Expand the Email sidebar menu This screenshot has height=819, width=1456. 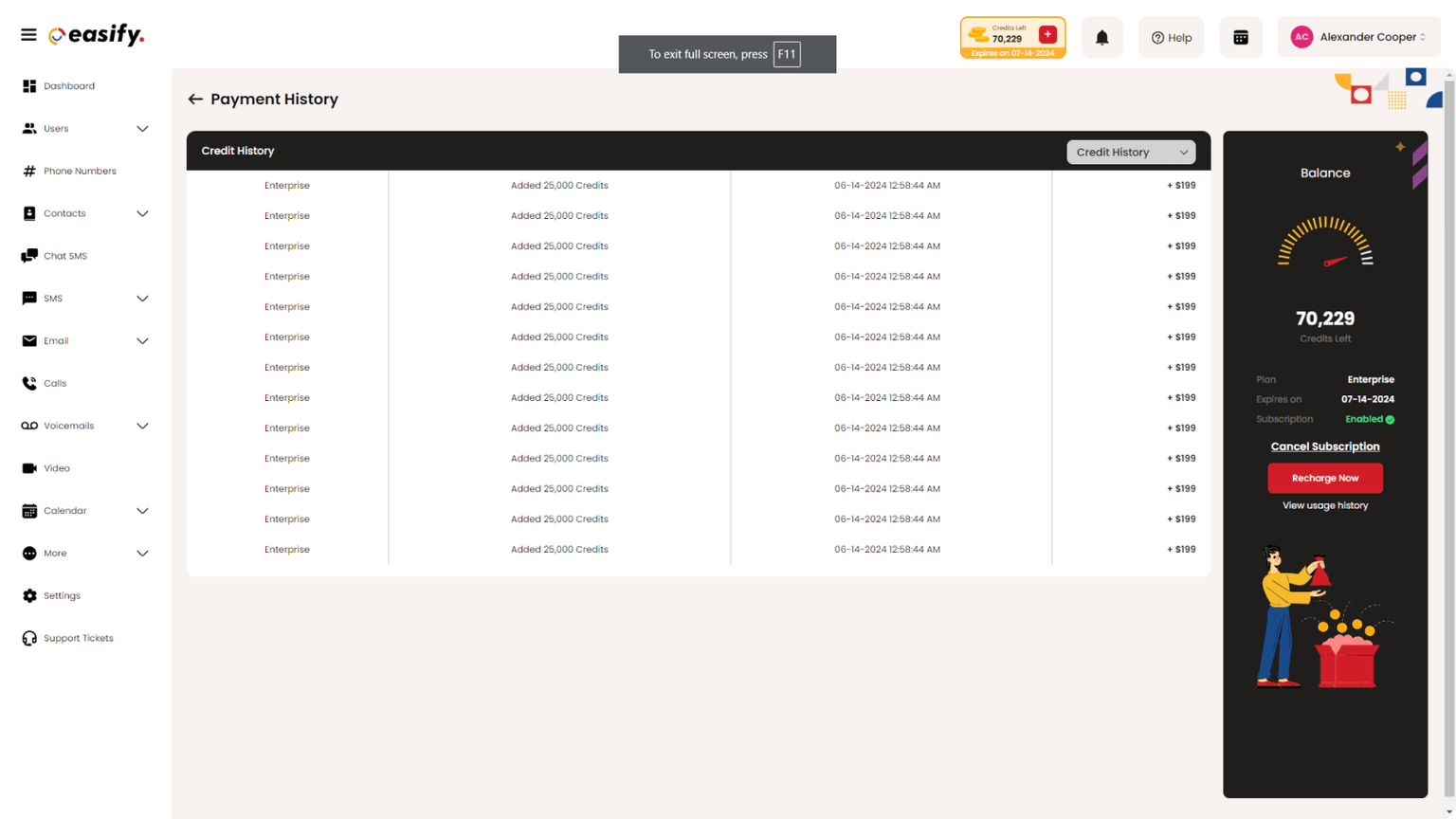[85, 341]
